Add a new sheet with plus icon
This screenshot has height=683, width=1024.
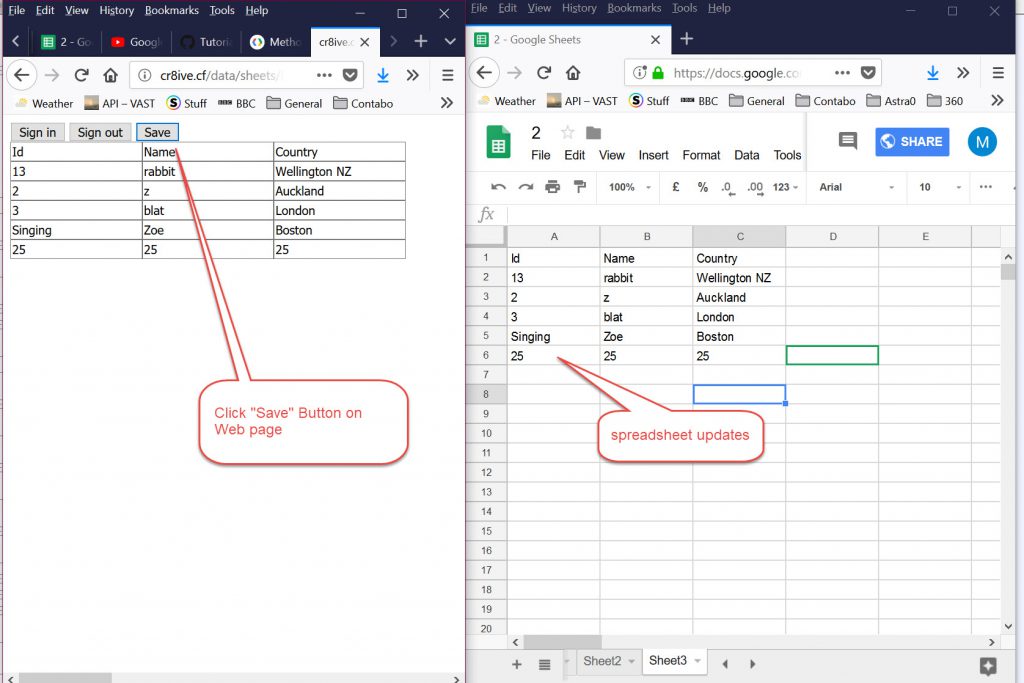517,664
